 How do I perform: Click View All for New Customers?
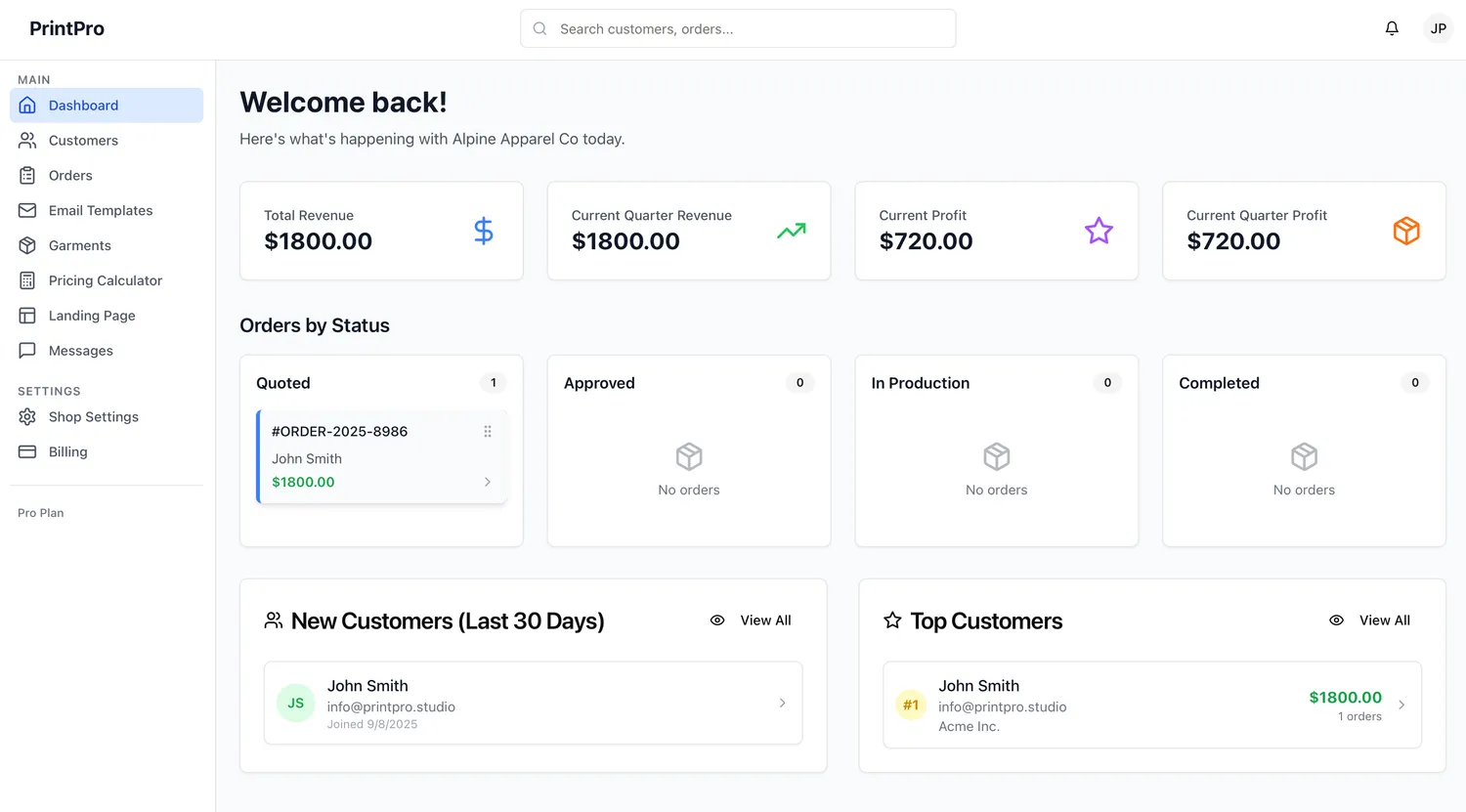coord(765,620)
